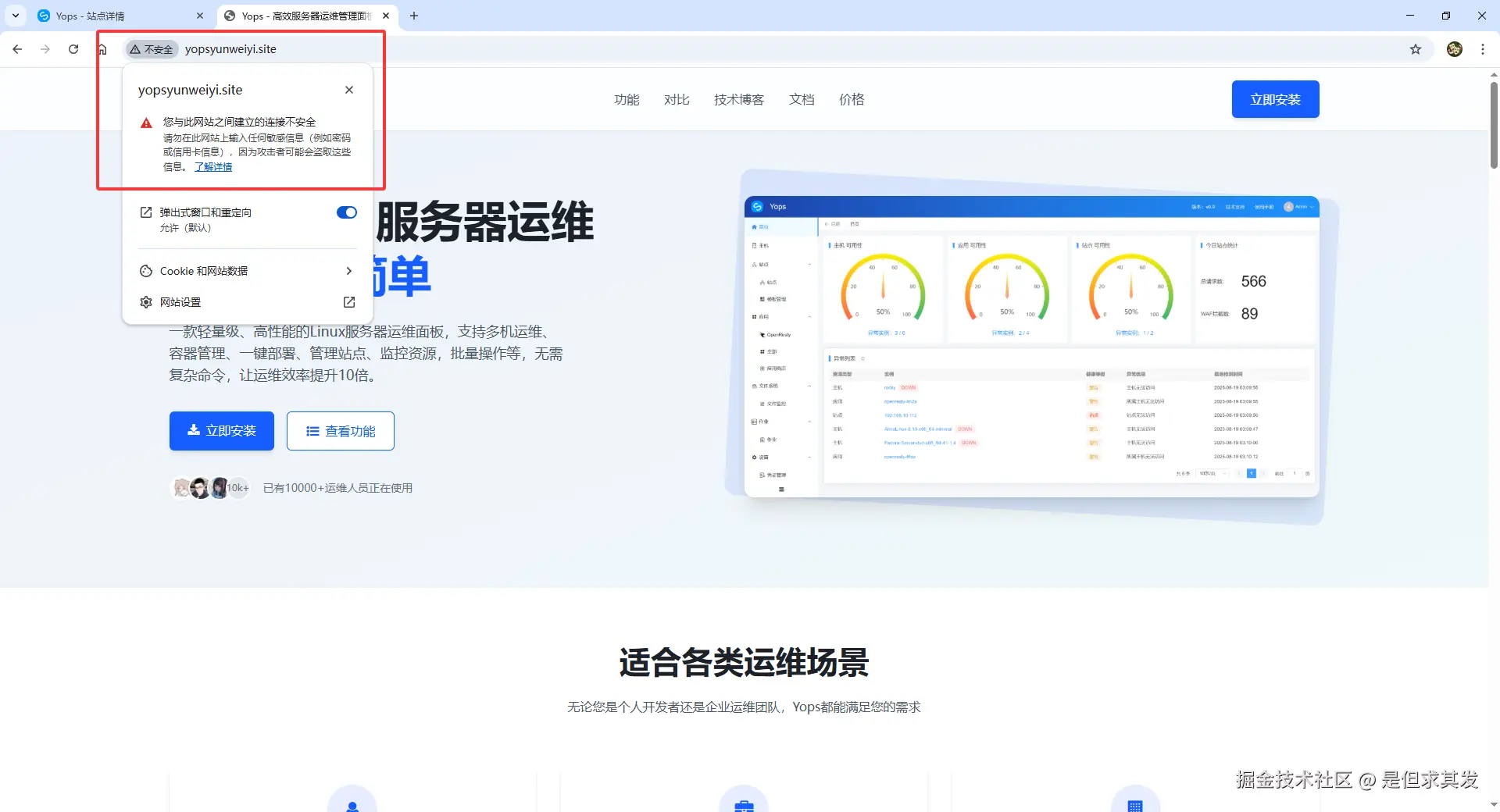Image resolution: width=1500 pixels, height=812 pixels.
Task: Reload the page using the refresh icon
Action: [x=73, y=48]
